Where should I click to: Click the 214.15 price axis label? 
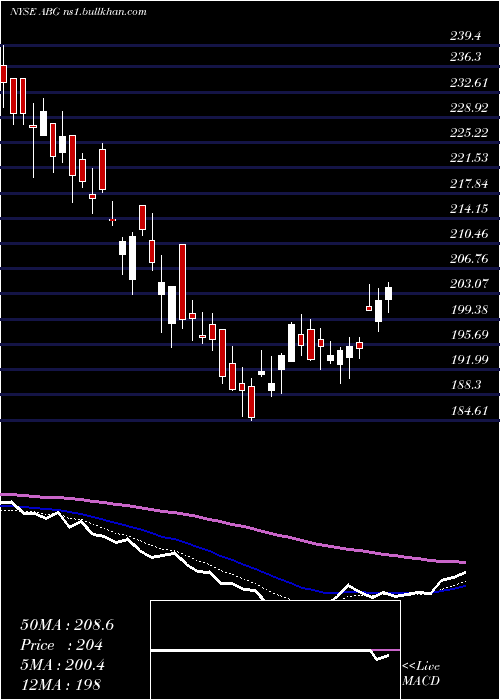click(468, 208)
